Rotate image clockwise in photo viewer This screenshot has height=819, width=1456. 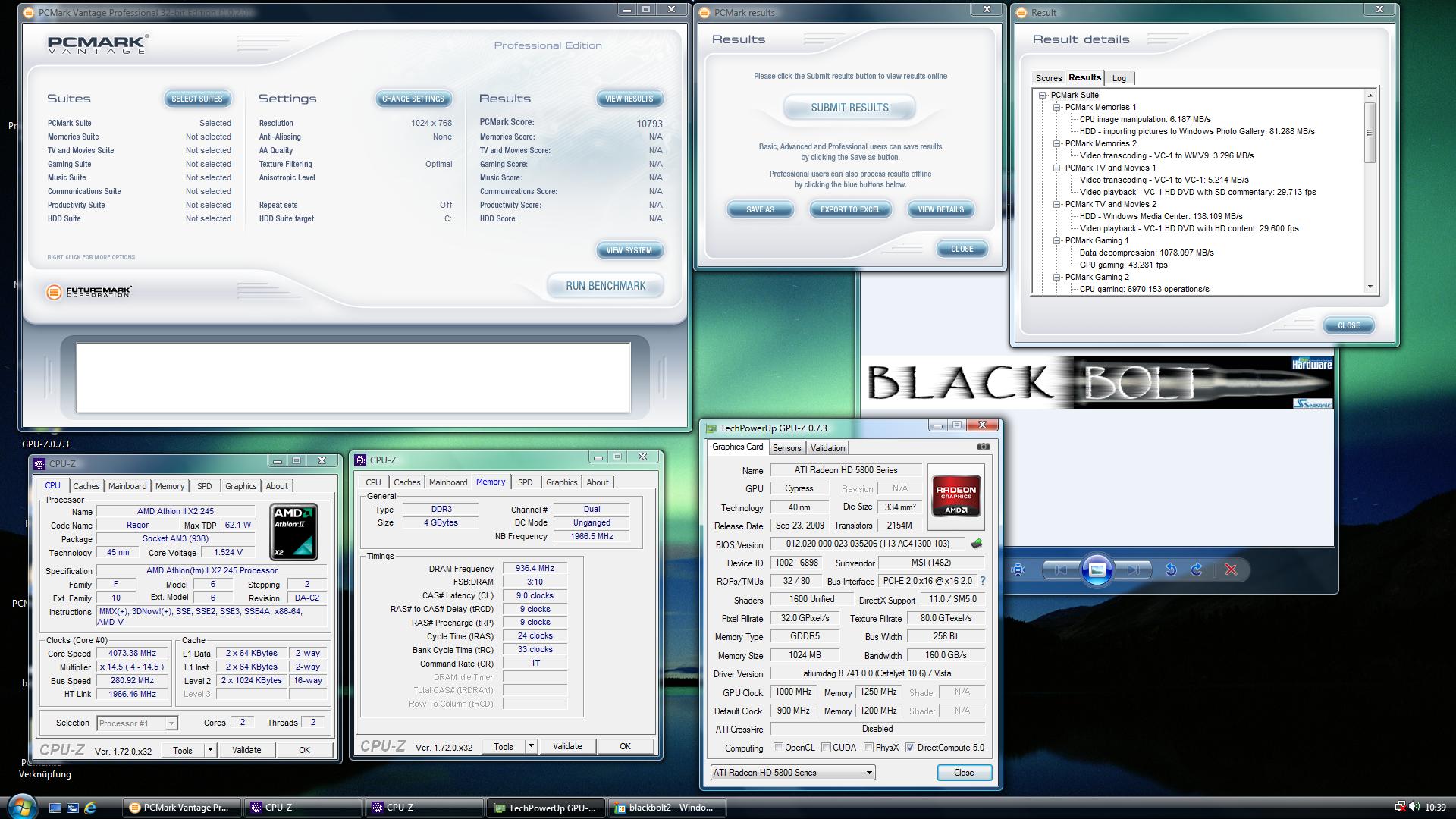[1197, 570]
